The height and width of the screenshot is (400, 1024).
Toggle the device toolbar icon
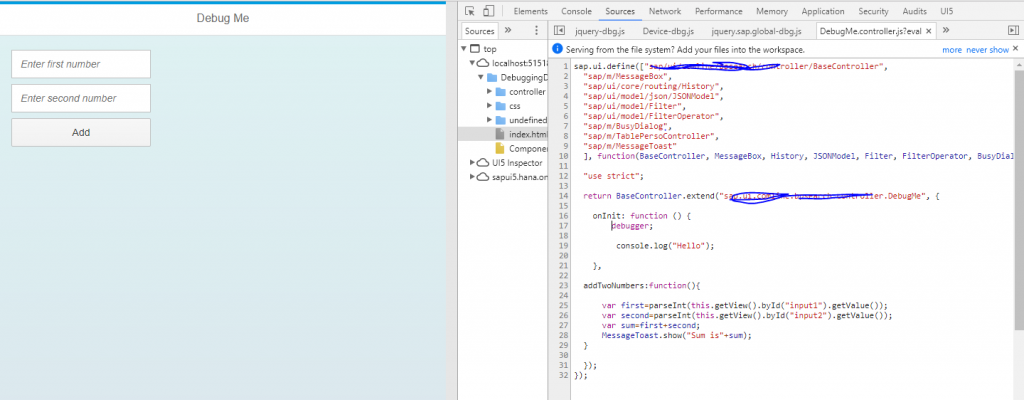click(x=488, y=11)
